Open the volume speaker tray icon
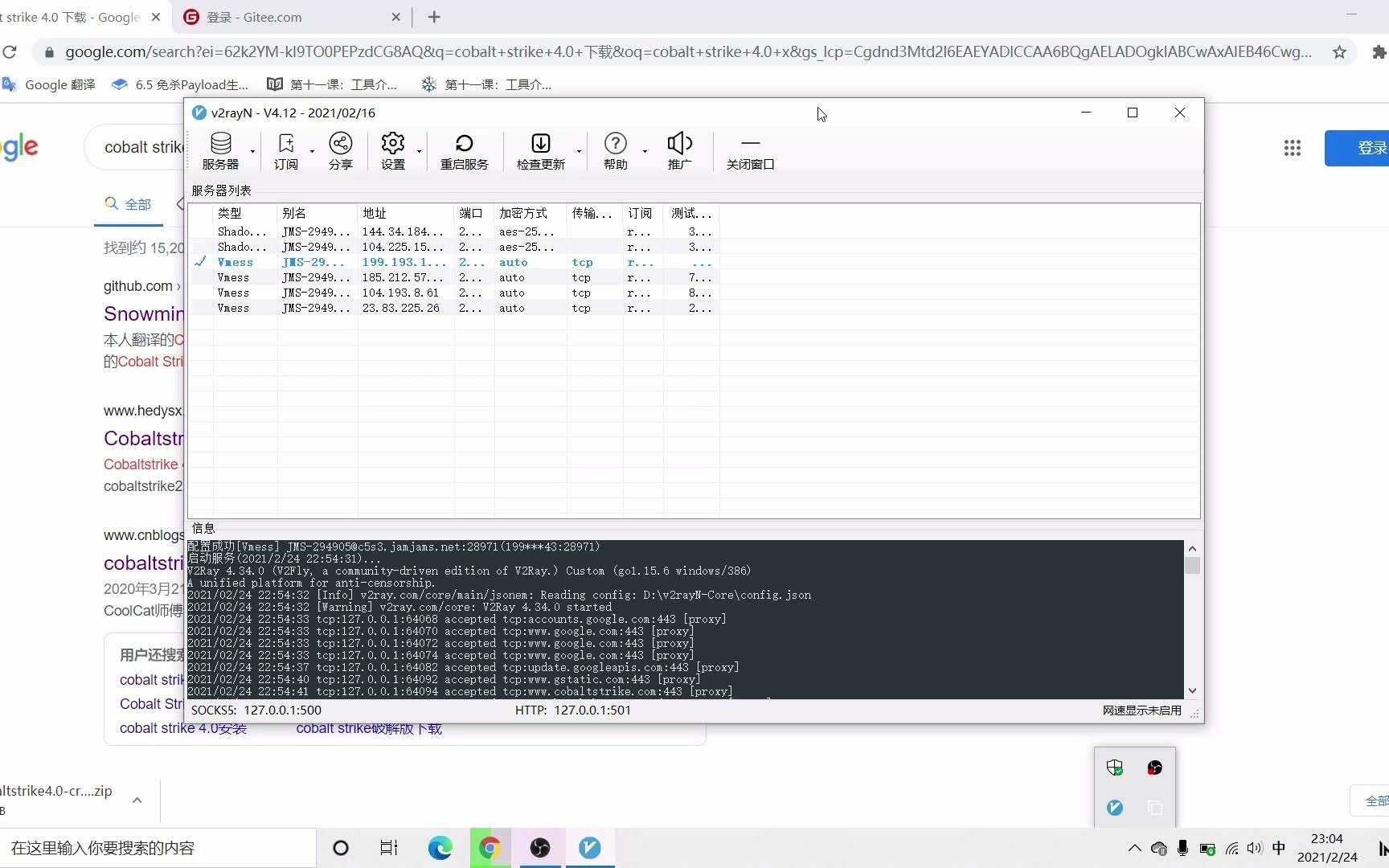Screen dimensions: 1389x868 pyautogui.click(x=1254, y=848)
